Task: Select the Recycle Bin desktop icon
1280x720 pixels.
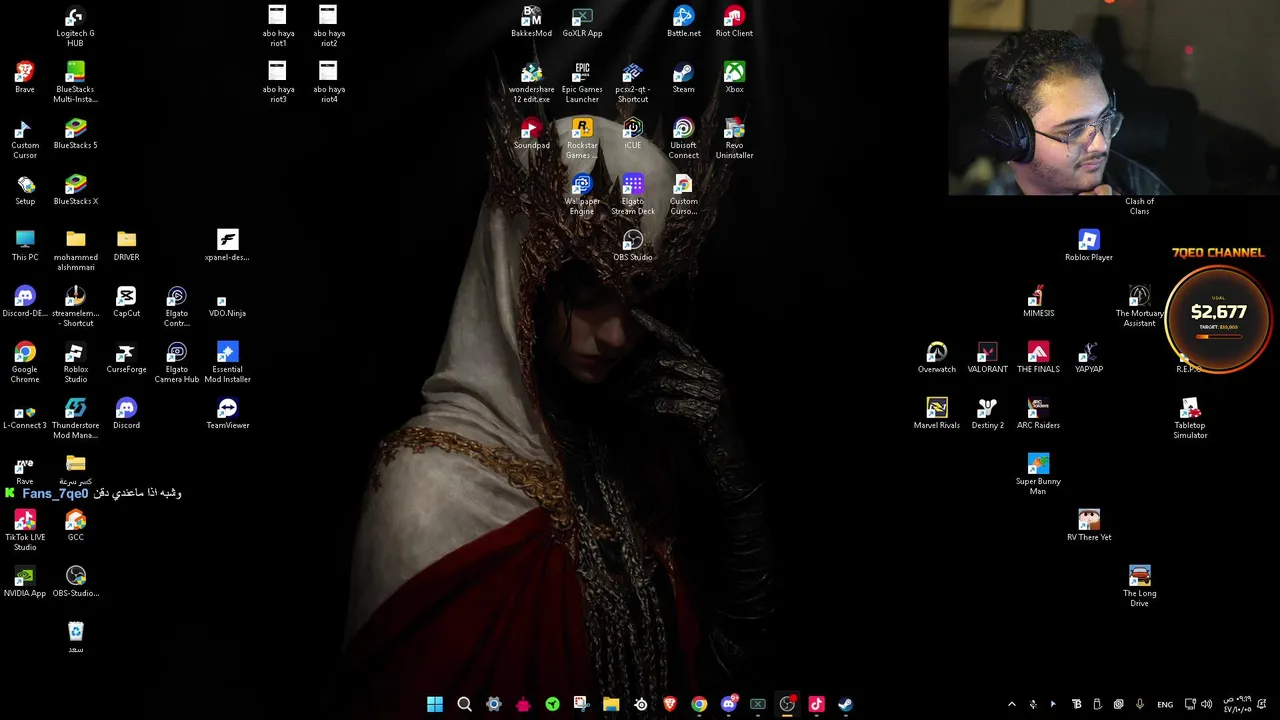Action: (75, 638)
